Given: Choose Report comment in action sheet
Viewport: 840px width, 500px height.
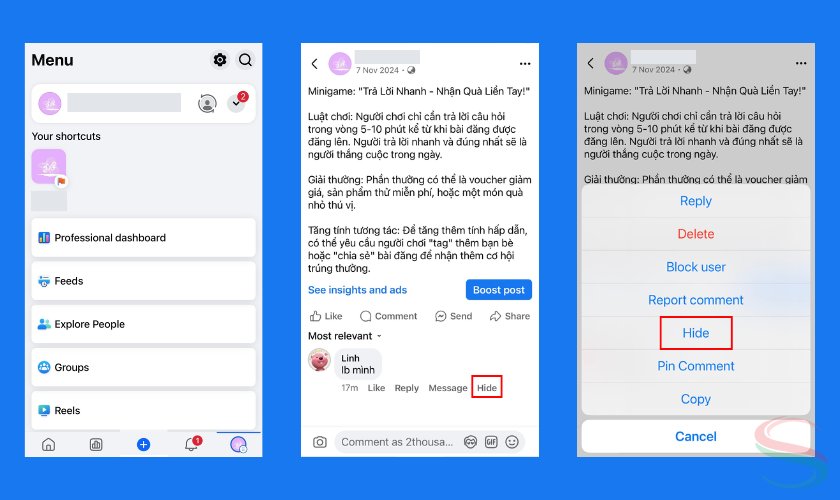Looking at the screenshot, I should [x=695, y=300].
